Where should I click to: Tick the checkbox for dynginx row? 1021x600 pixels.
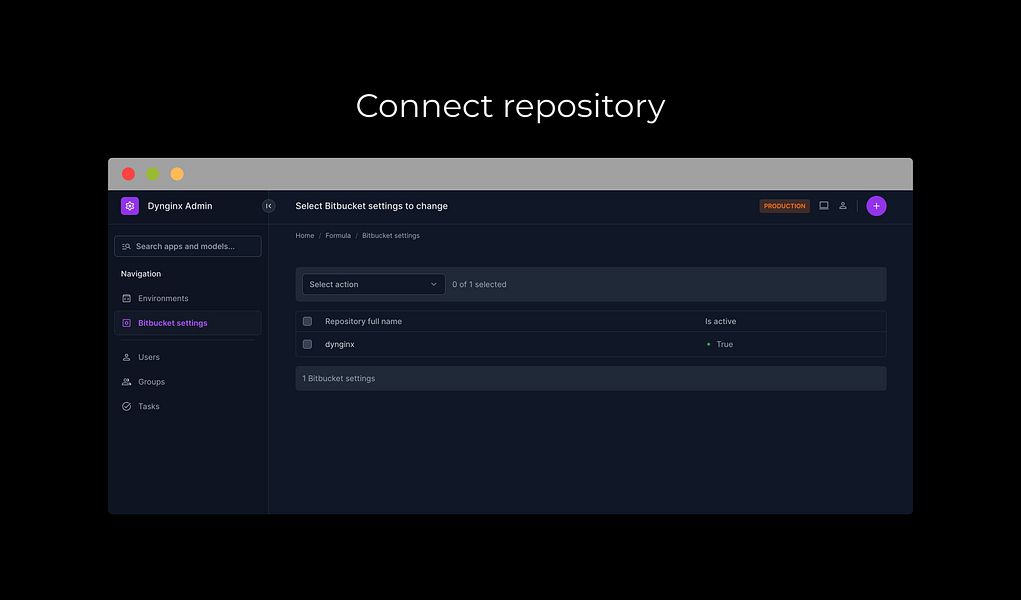pos(307,344)
